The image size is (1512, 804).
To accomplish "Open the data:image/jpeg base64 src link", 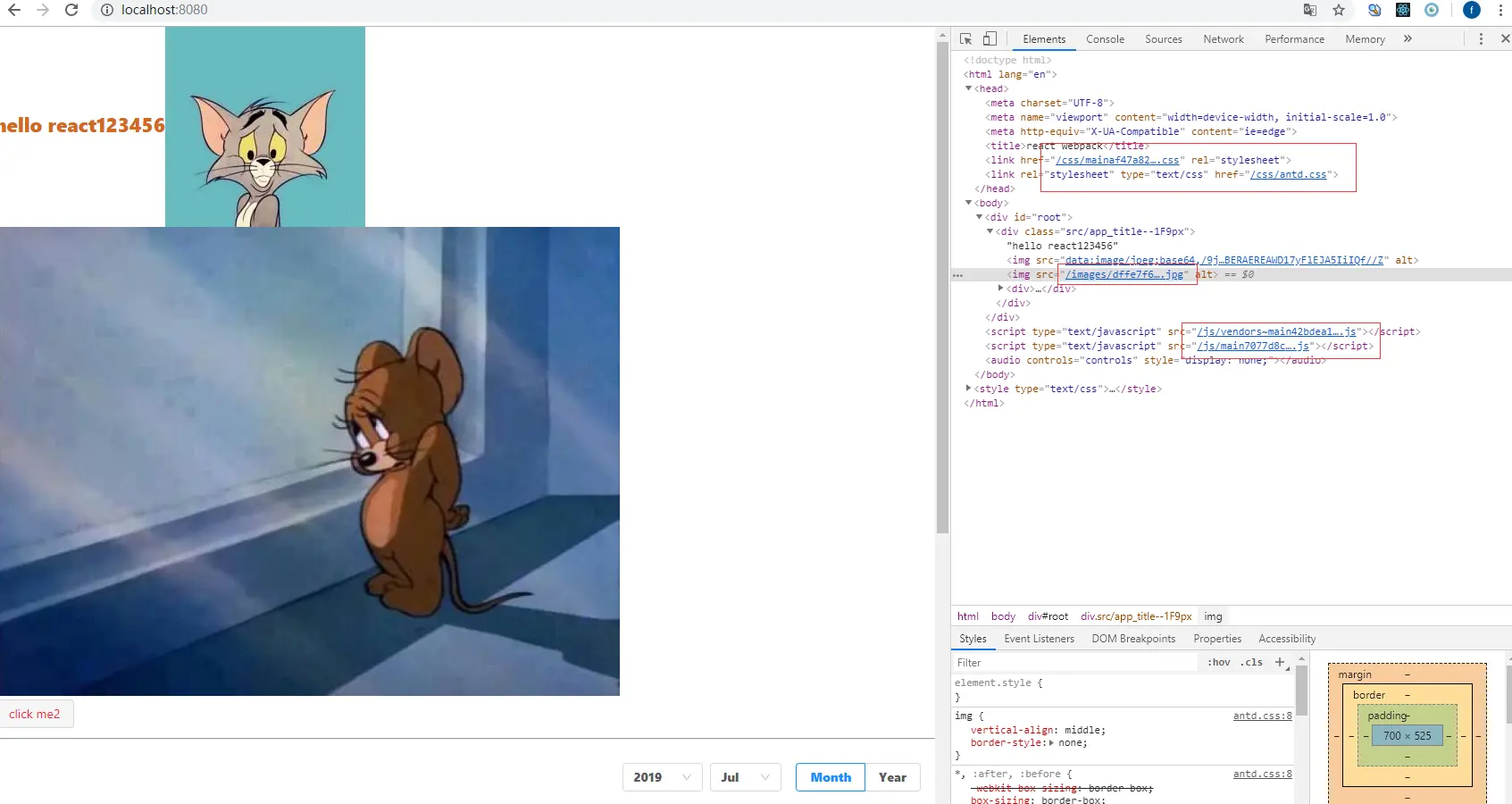I will pos(1224,261).
